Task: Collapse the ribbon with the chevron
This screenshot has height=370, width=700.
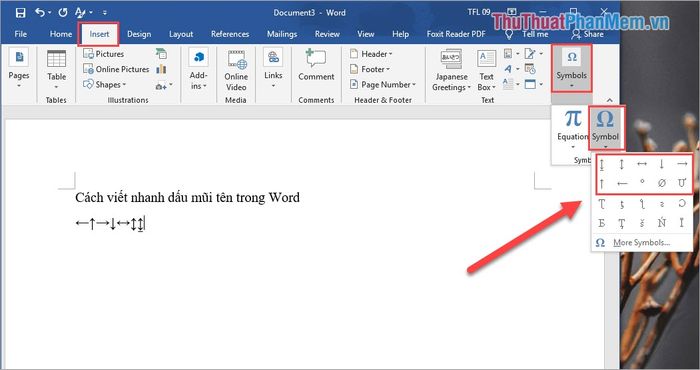Action: click(610, 100)
